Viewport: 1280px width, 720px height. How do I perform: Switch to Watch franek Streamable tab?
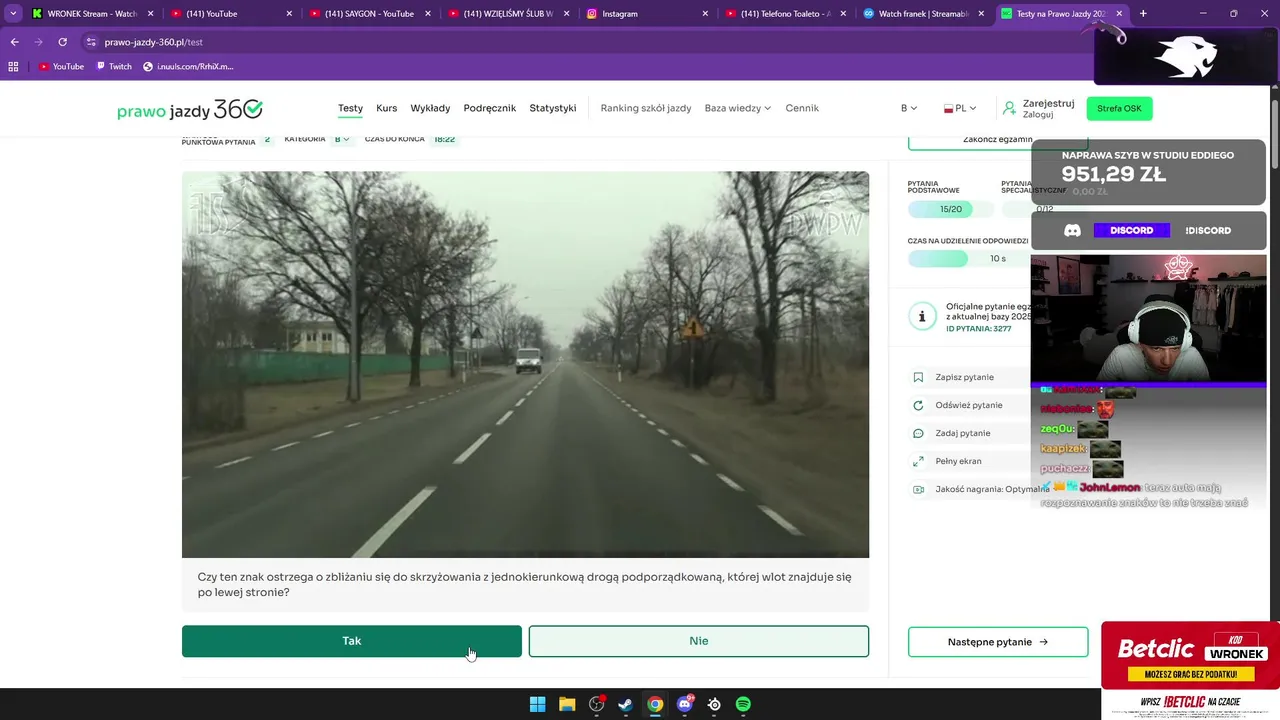923,14
